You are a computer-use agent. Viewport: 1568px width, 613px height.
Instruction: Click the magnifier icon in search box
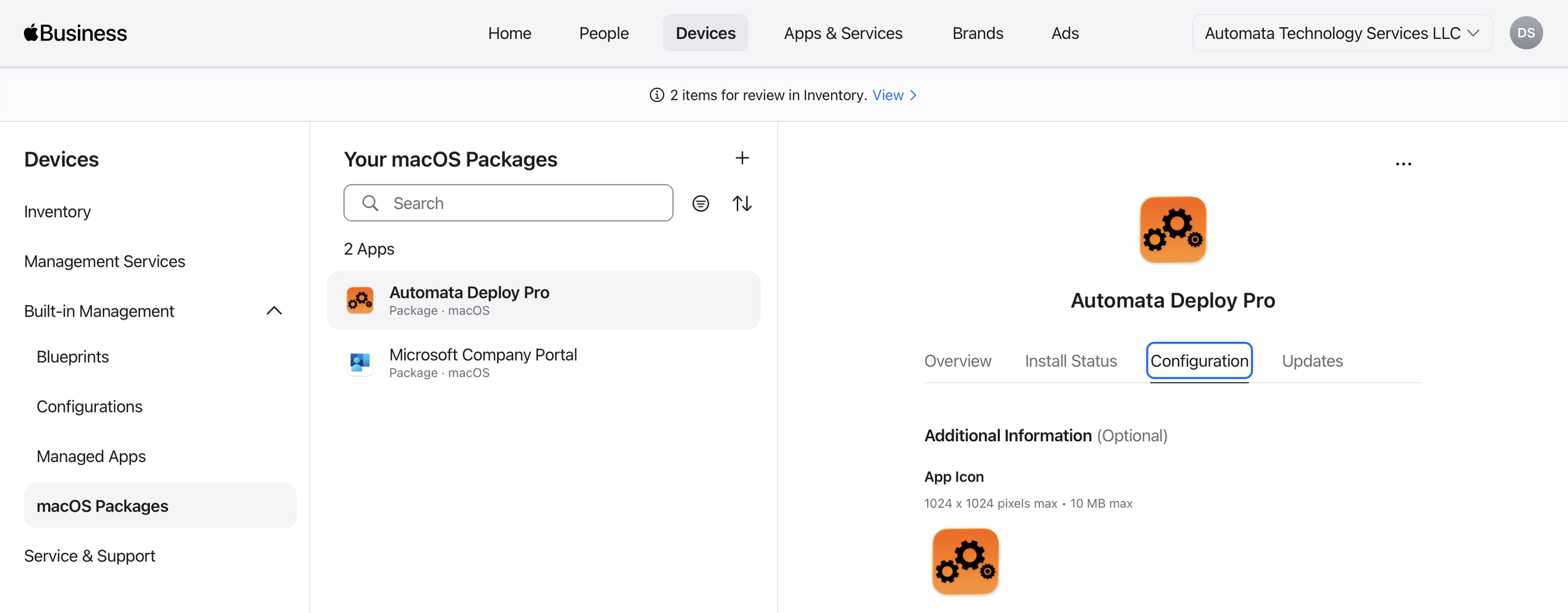[370, 203]
